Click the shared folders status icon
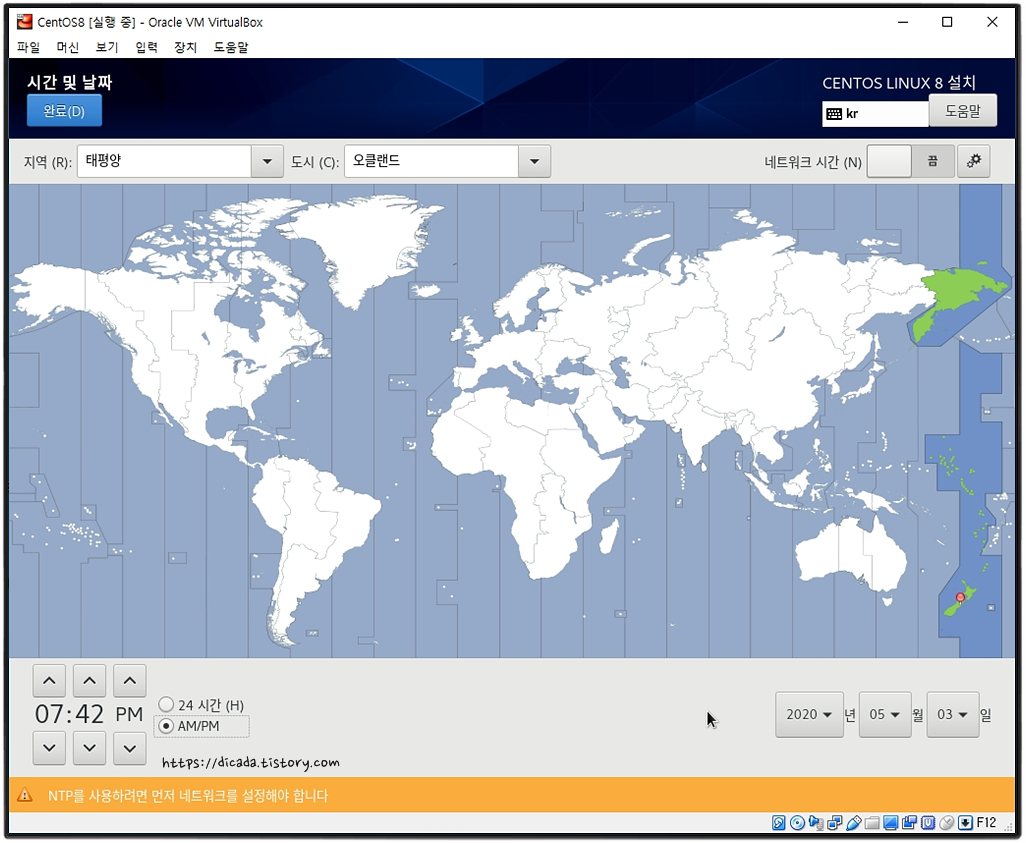The width and height of the screenshot is (1026, 843). pos(872,823)
